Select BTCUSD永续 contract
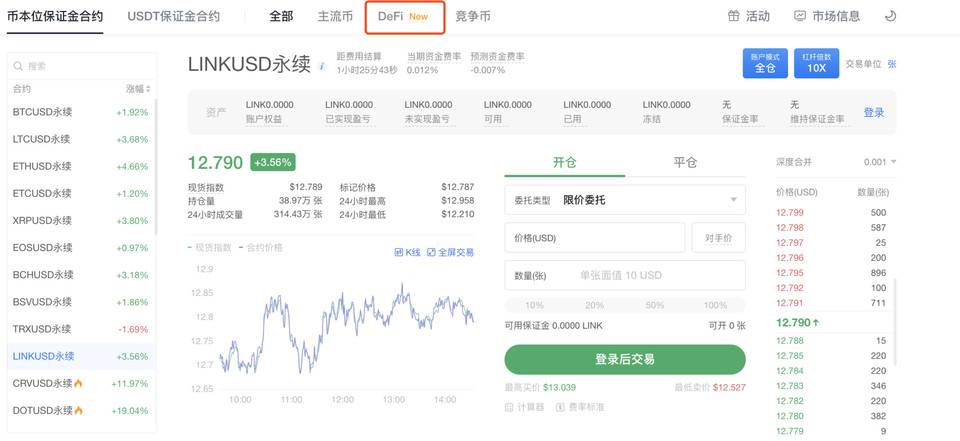Image resolution: width=960 pixels, height=441 pixels. coord(82,112)
